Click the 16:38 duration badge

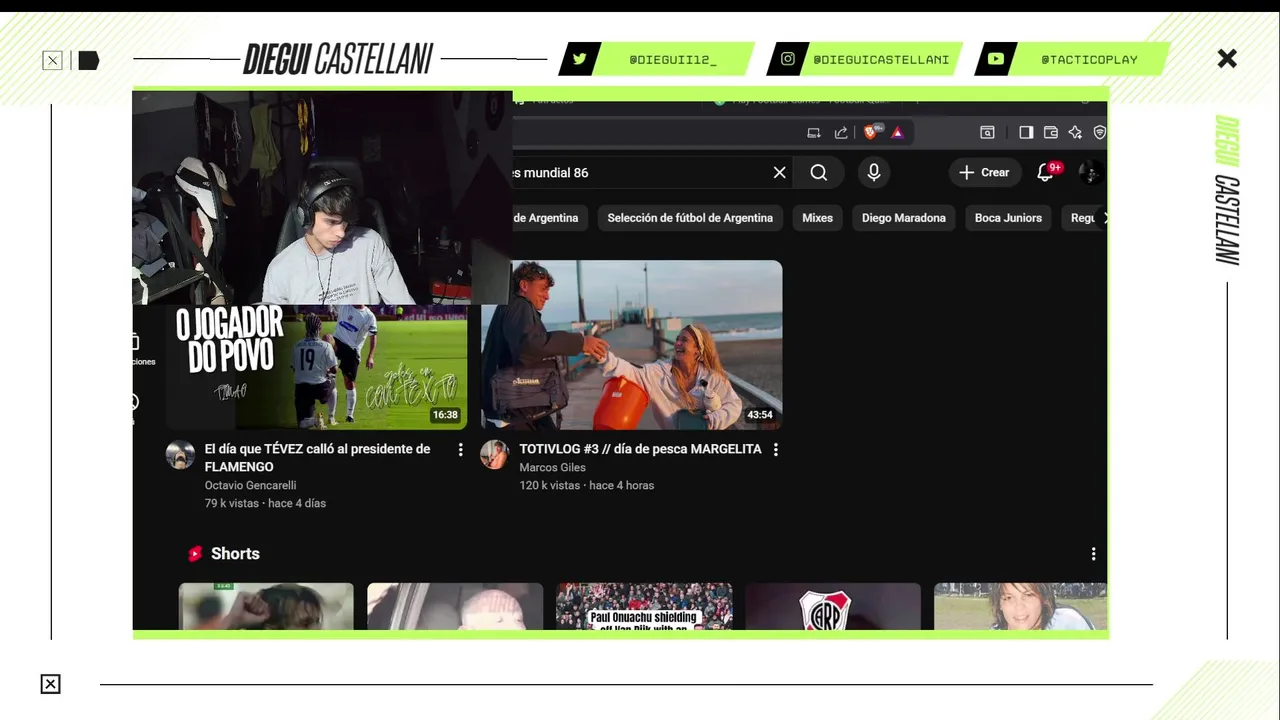click(x=445, y=415)
